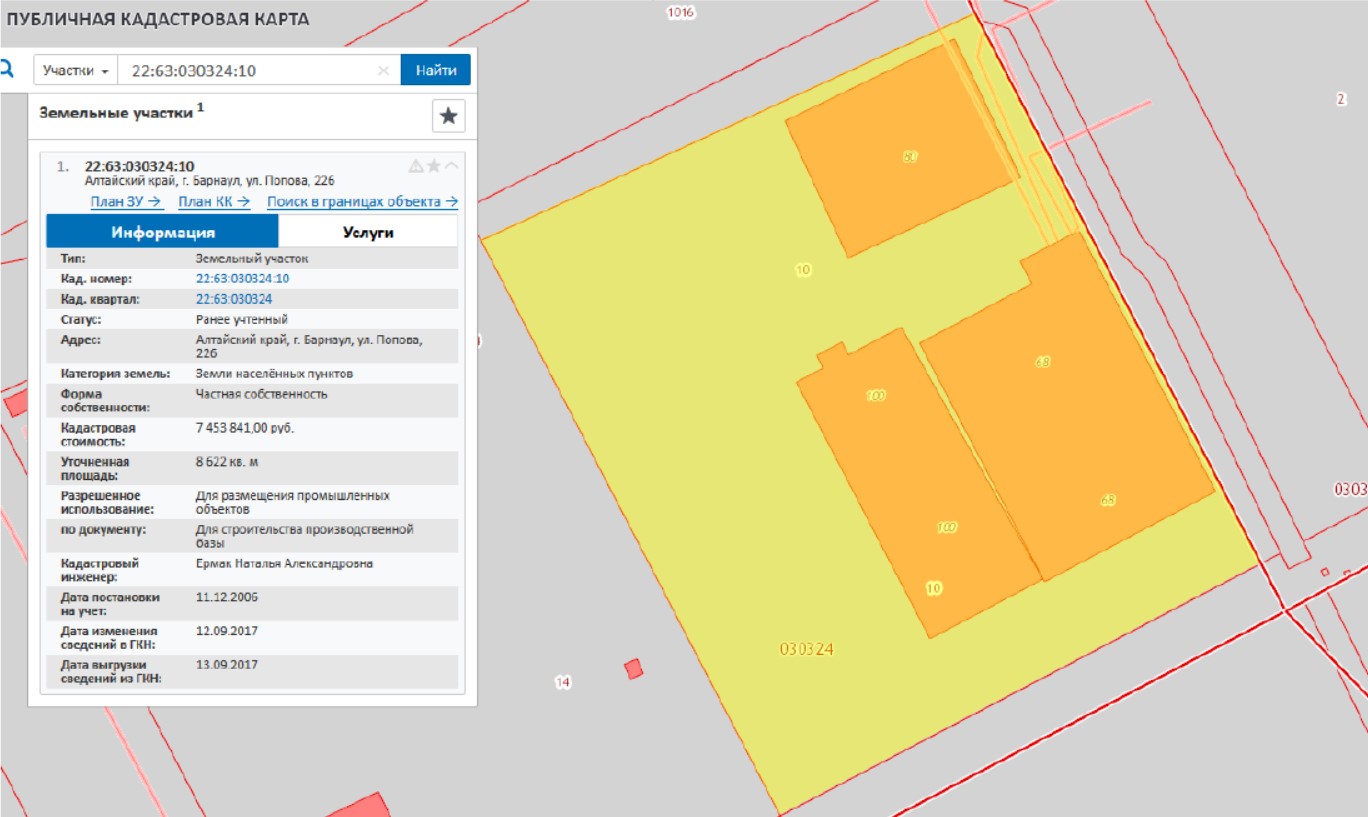
Task: Click the warning triangle icon on result
Action: (x=416, y=166)
